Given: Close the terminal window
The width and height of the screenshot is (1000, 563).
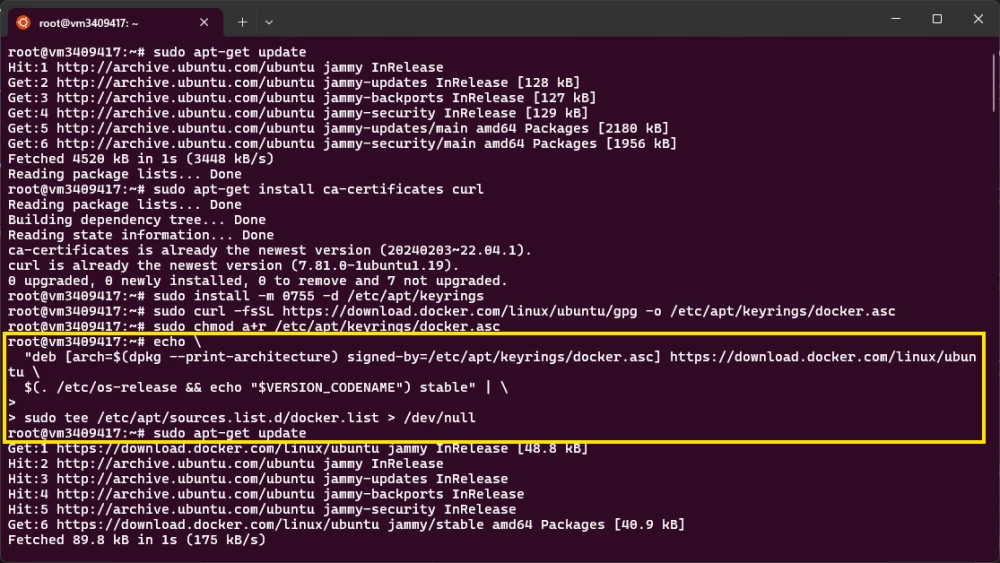Looking at the screenshot, I should (978, 19).
